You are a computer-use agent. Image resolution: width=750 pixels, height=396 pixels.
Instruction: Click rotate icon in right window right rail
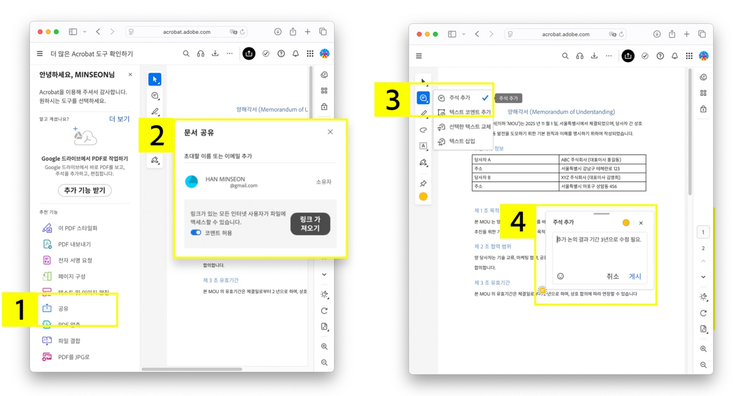click(703, 313)
